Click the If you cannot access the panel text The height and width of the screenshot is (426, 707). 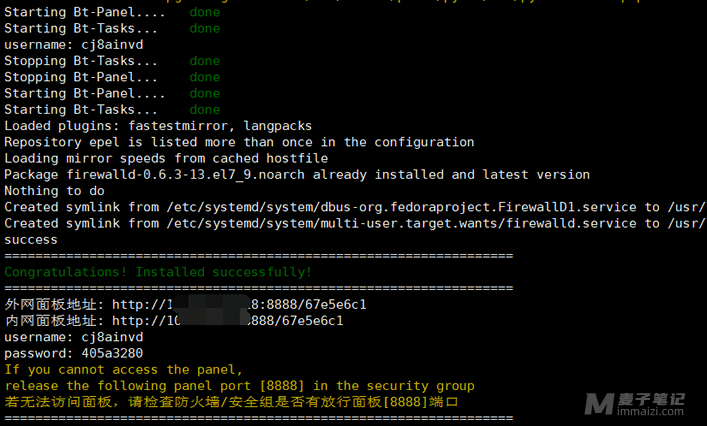[124, 370]
